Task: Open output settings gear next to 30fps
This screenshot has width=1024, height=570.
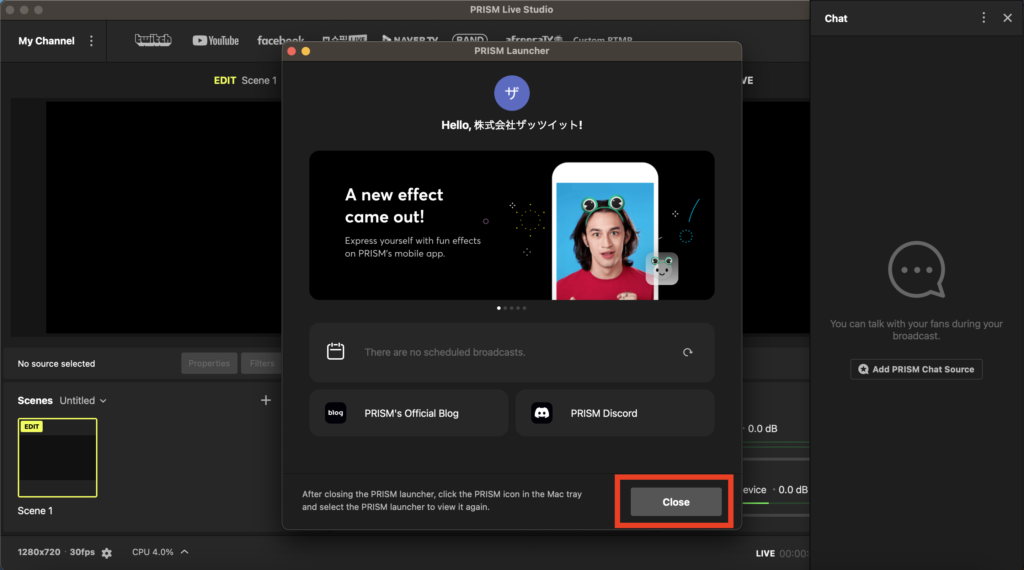Action: coord(107,553)
